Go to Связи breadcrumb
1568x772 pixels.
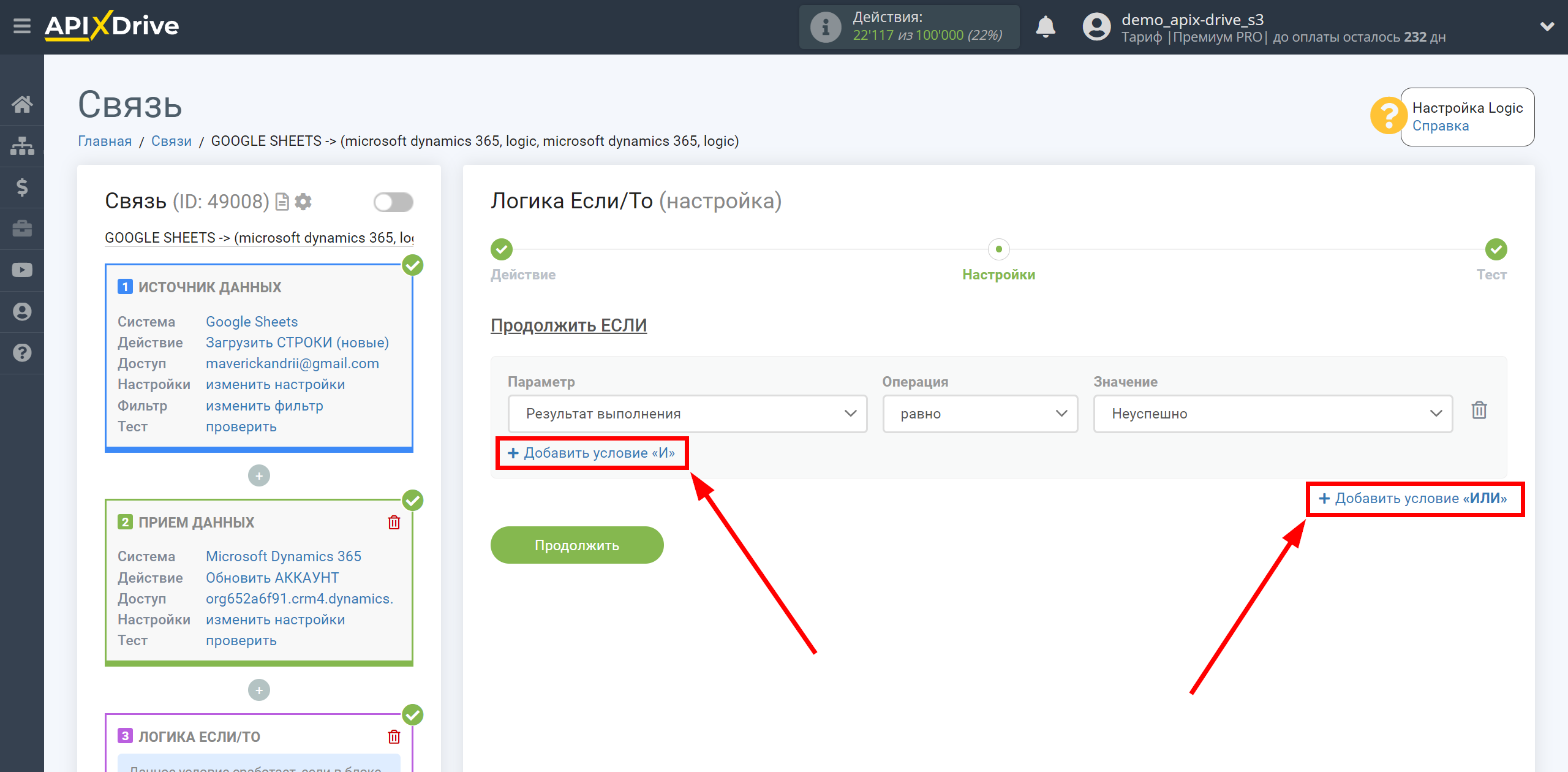point(171,141)
